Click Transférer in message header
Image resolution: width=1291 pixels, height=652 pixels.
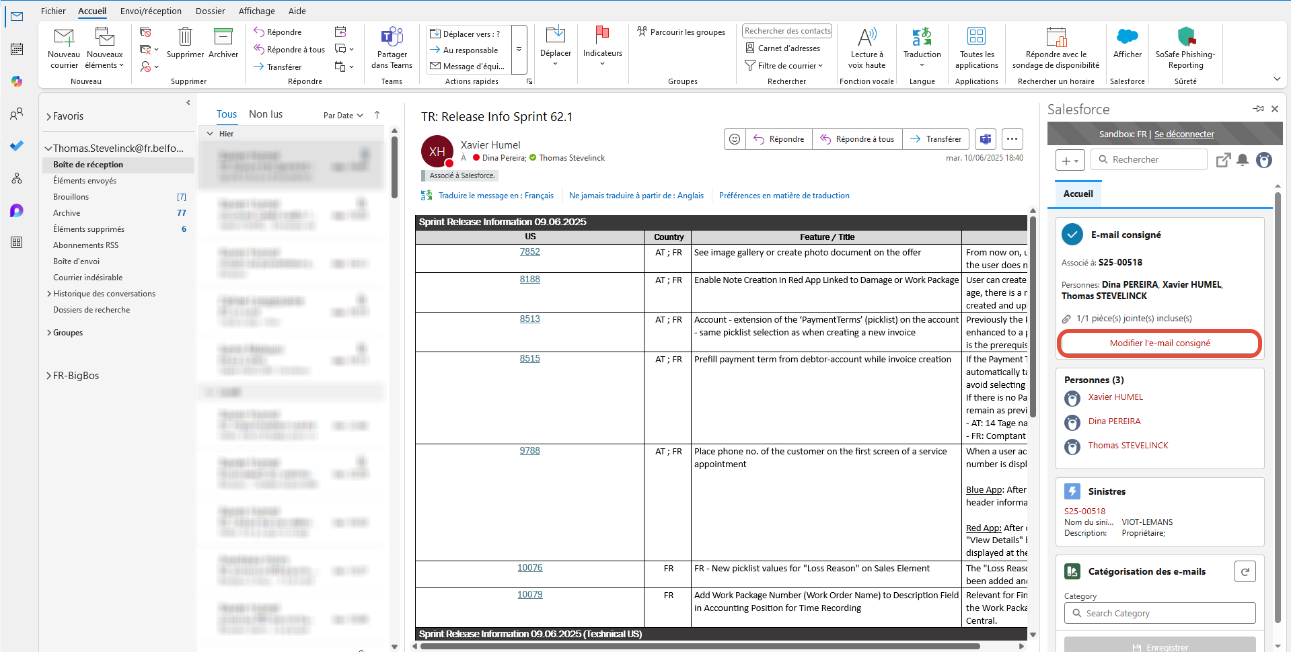(935, 139)
